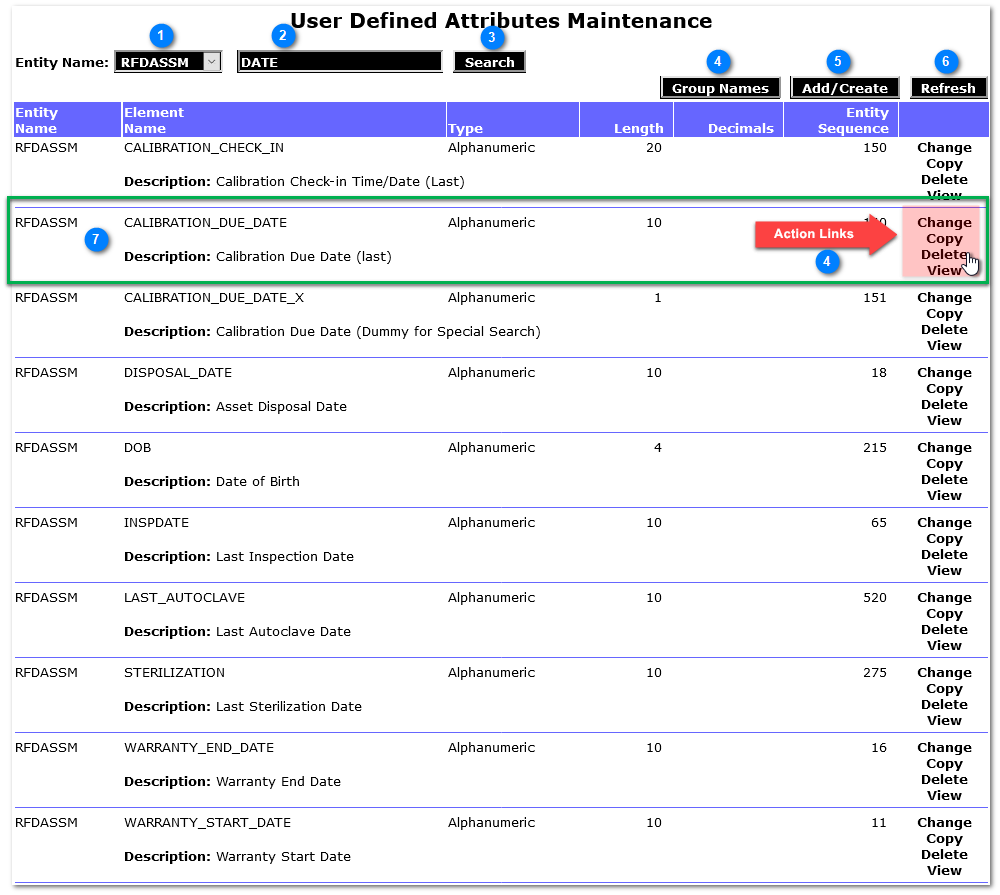Copy the INSPDATE attribute
The image size is (1000, 895).
click(944, 538)
